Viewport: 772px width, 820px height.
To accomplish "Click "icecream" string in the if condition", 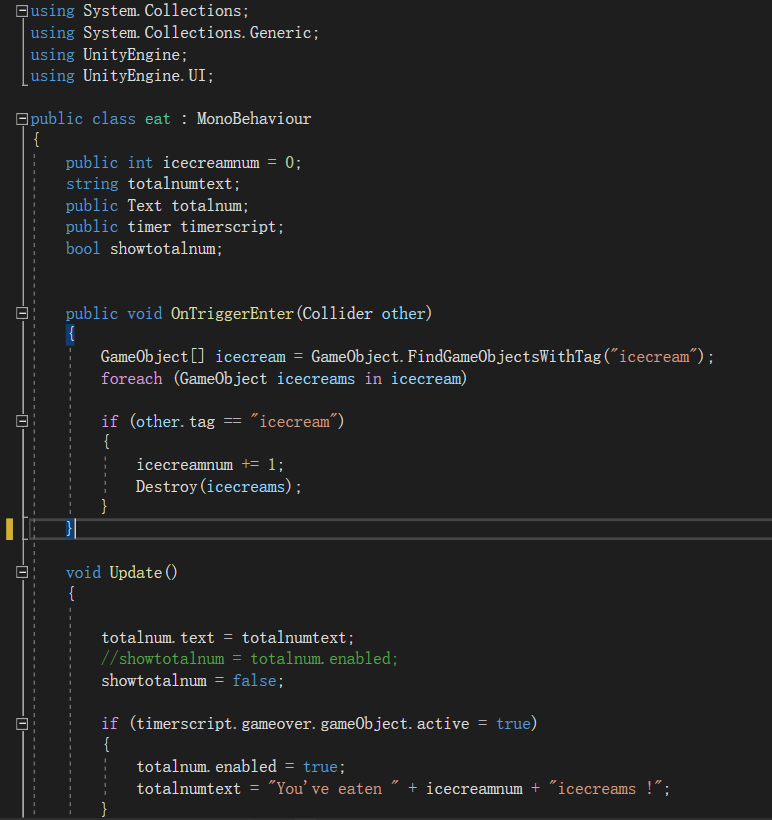I will pos(294,422).
